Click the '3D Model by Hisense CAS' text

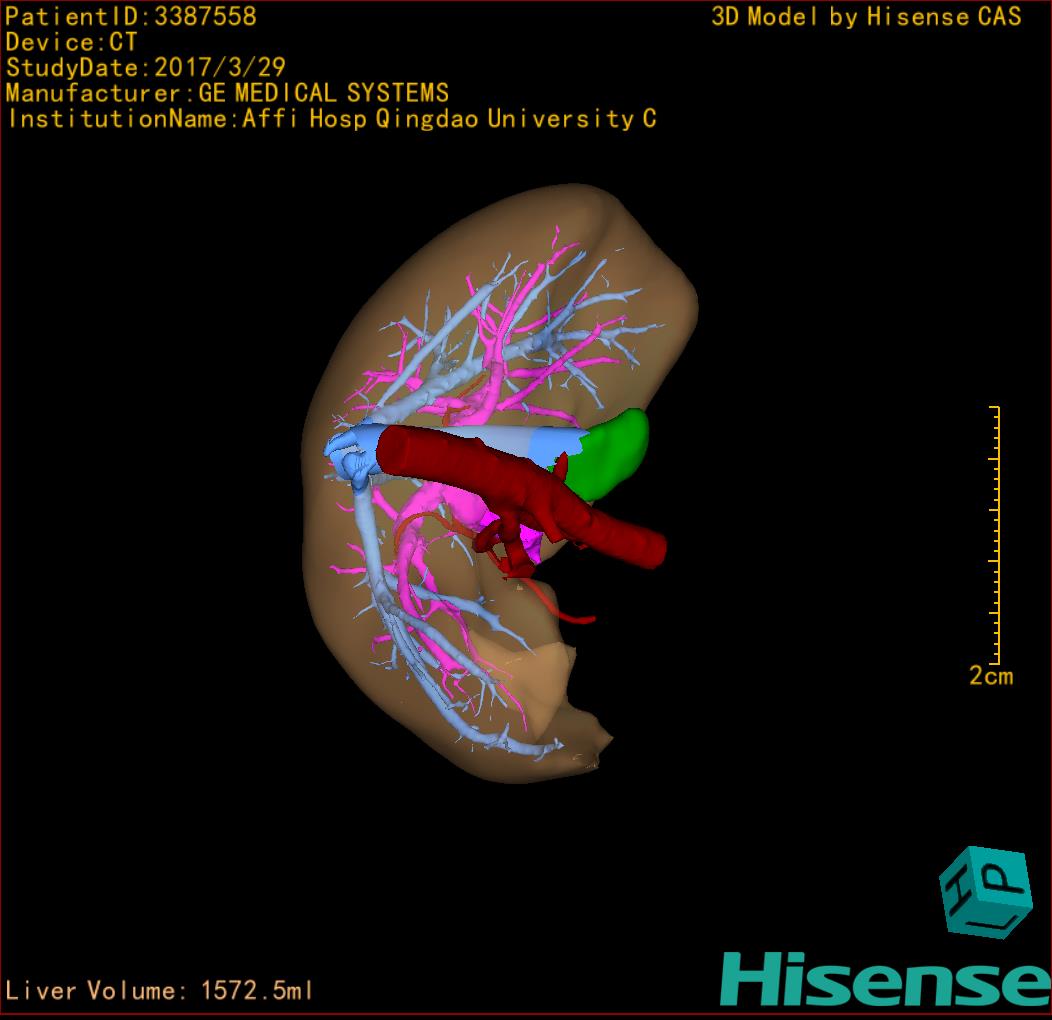(866, 16)
